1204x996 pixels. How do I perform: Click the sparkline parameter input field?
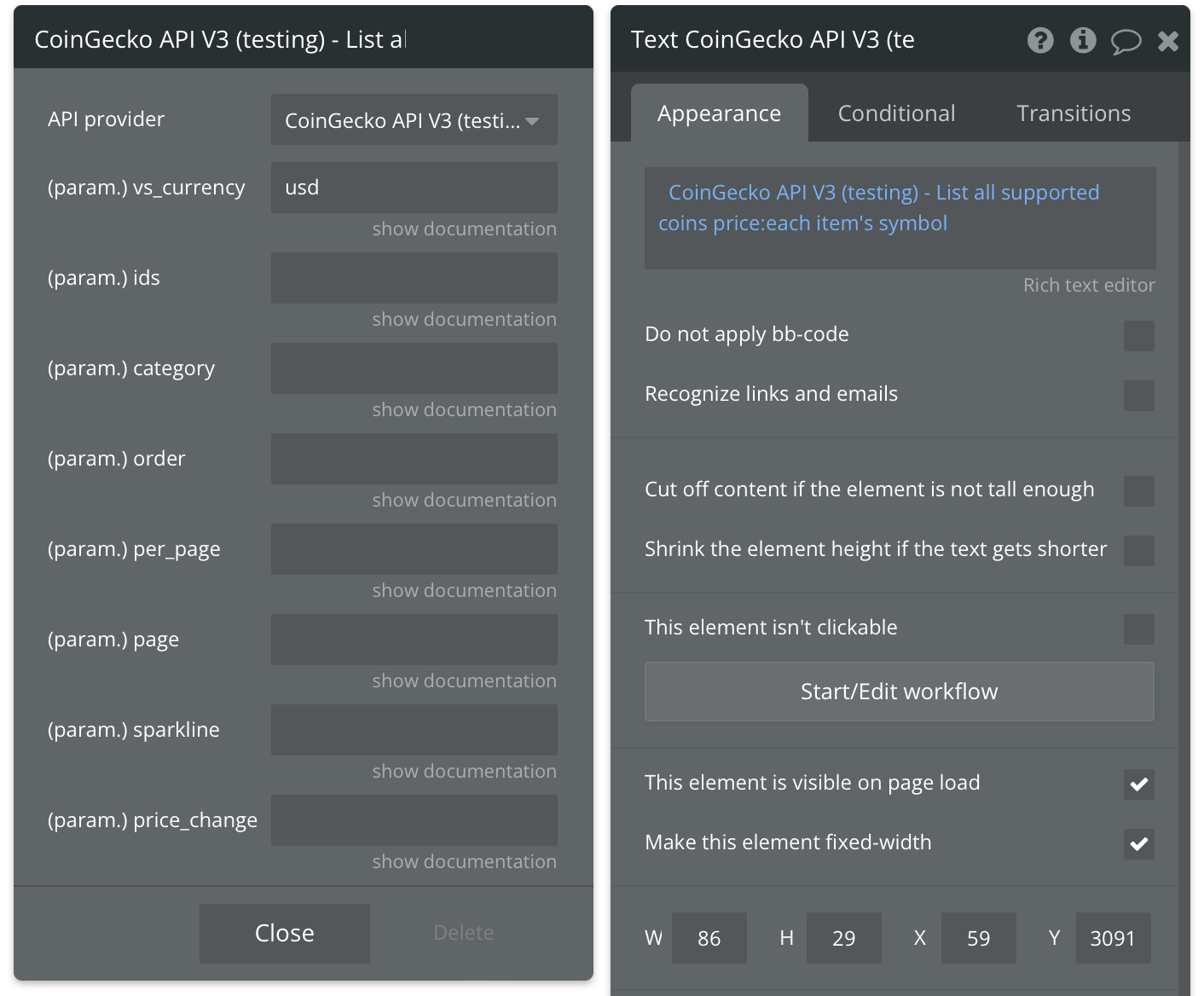pos(414,730)
